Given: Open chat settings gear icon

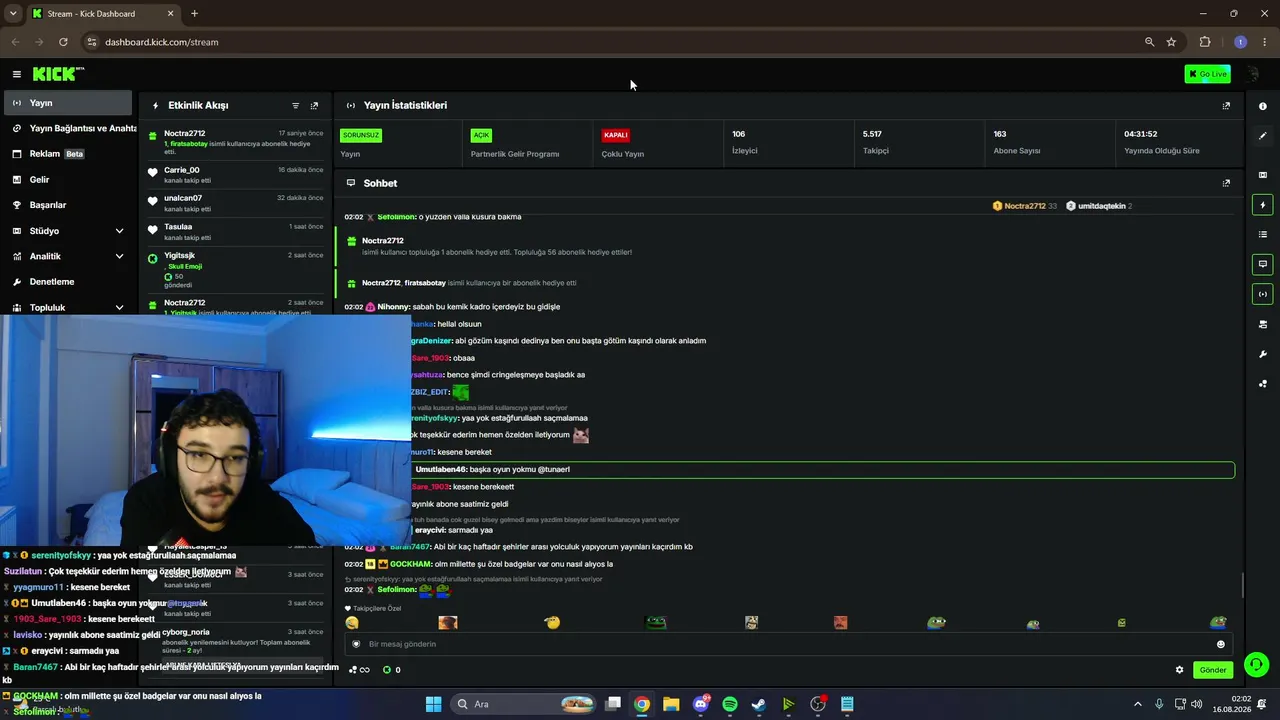Looking at the screenshot, I should (x=1179, y=670).
